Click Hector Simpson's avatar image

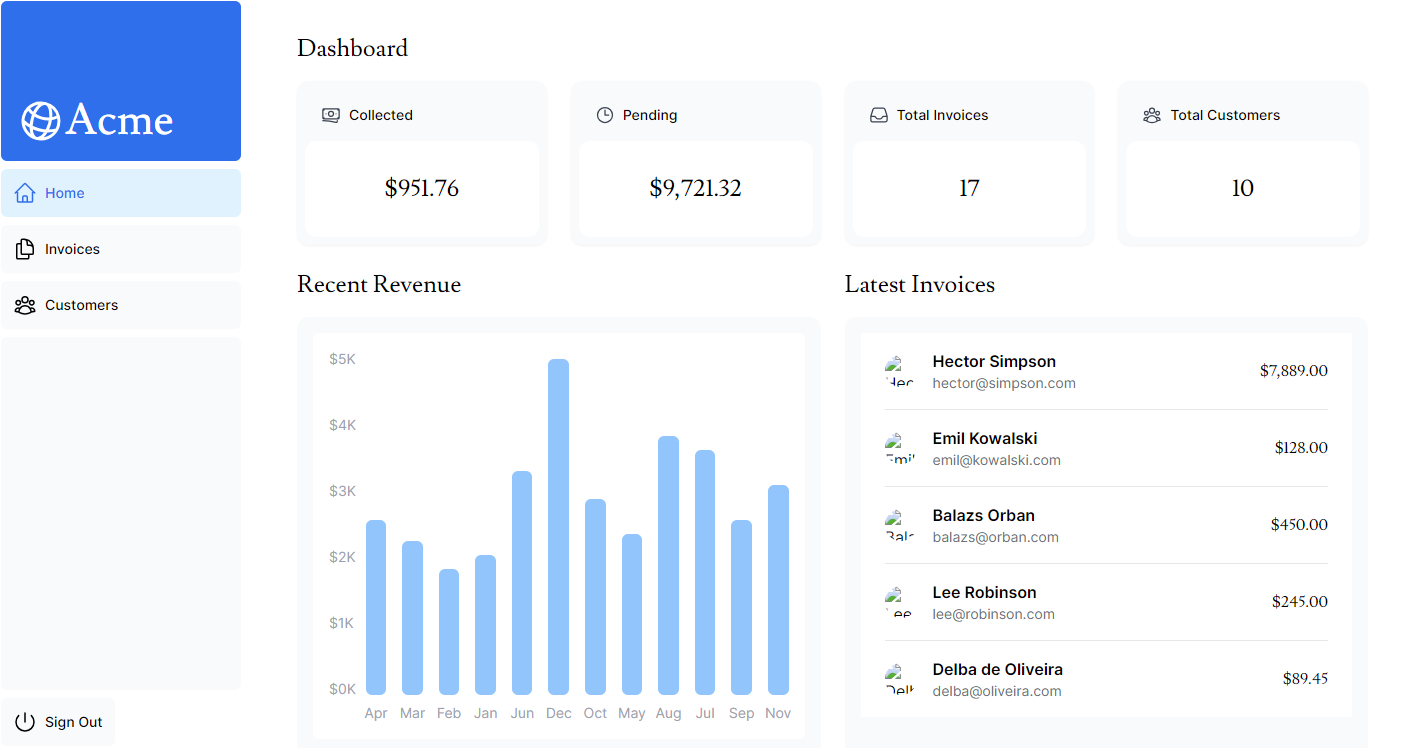tap(900, 371)
